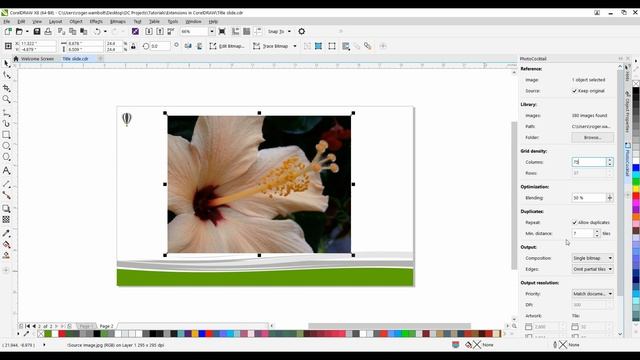Select the Interactive Fill bucket tool
The width and height of the screenshot is (640, 360).
pyautogui.click(x=7, y=244)
